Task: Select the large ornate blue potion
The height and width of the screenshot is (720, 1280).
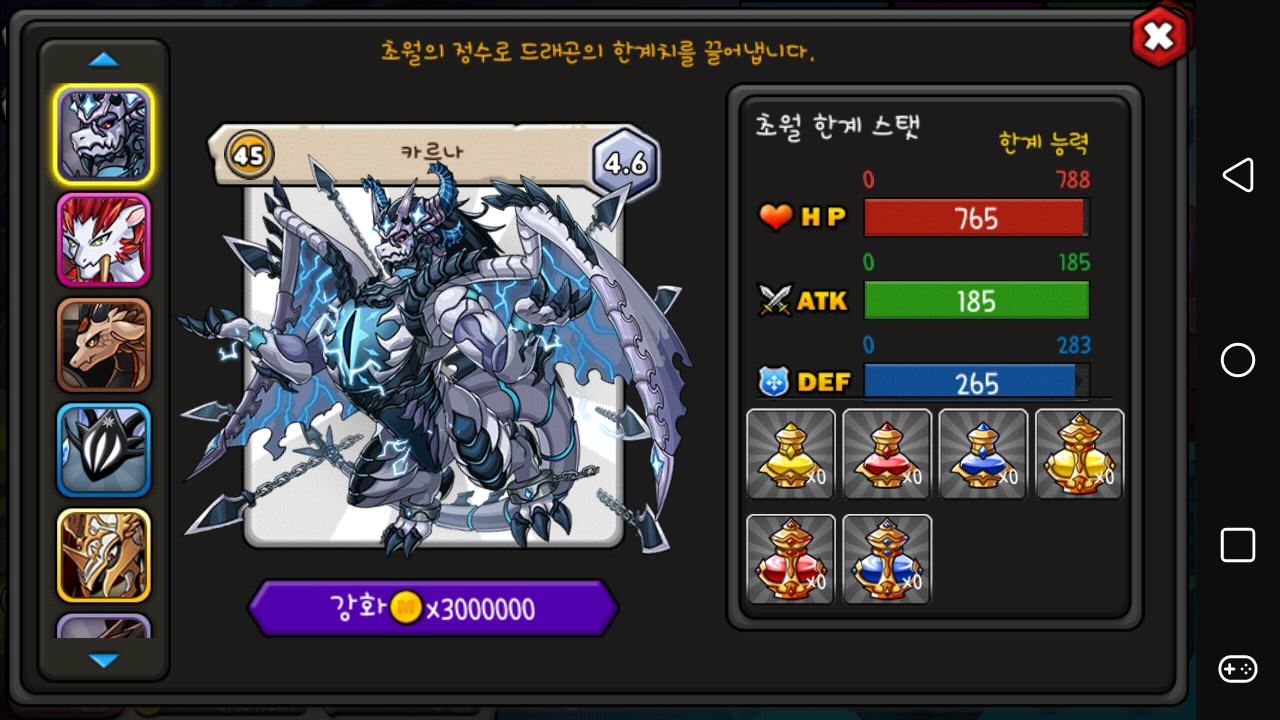Action: [887, 560]
